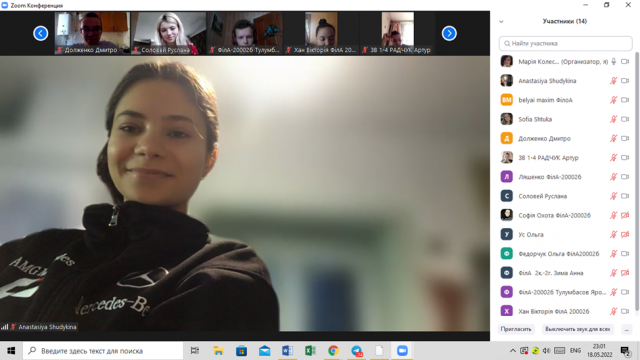Unmute 3В 1-4 РАДЧУК Артур microphone
The height and width of the screenshot is (360, 640).
tap(613, 158)
